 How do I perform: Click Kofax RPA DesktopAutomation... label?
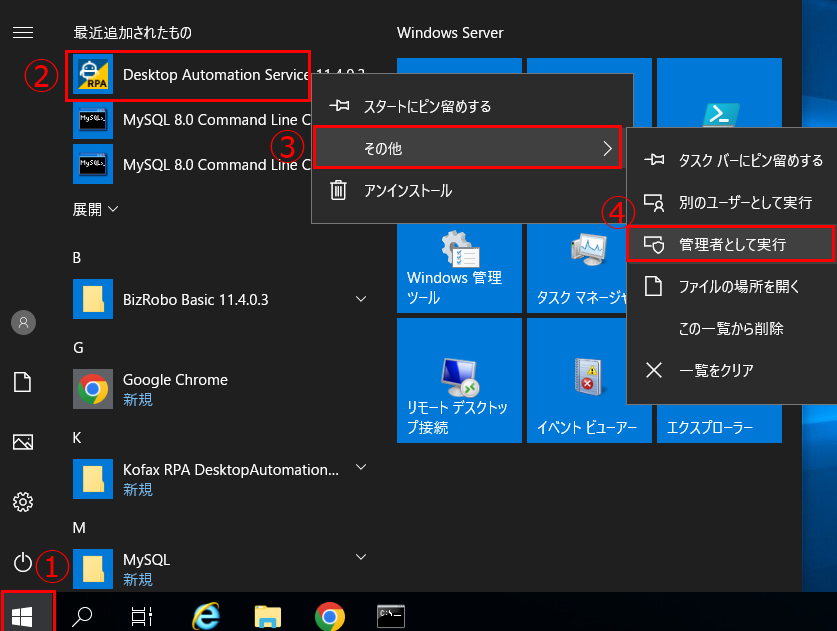[x=231, y=470]
